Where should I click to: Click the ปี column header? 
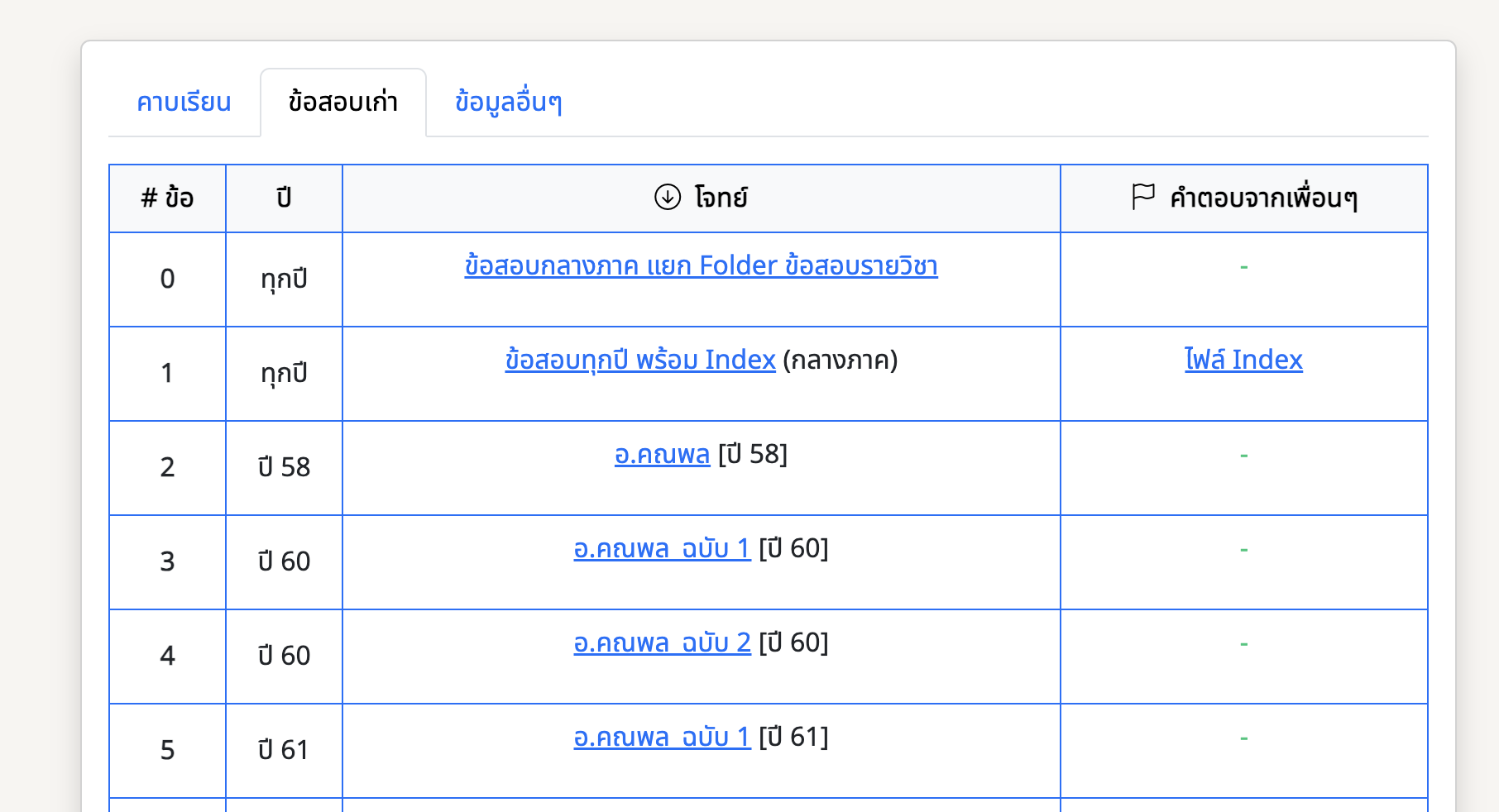click(284, 198)
